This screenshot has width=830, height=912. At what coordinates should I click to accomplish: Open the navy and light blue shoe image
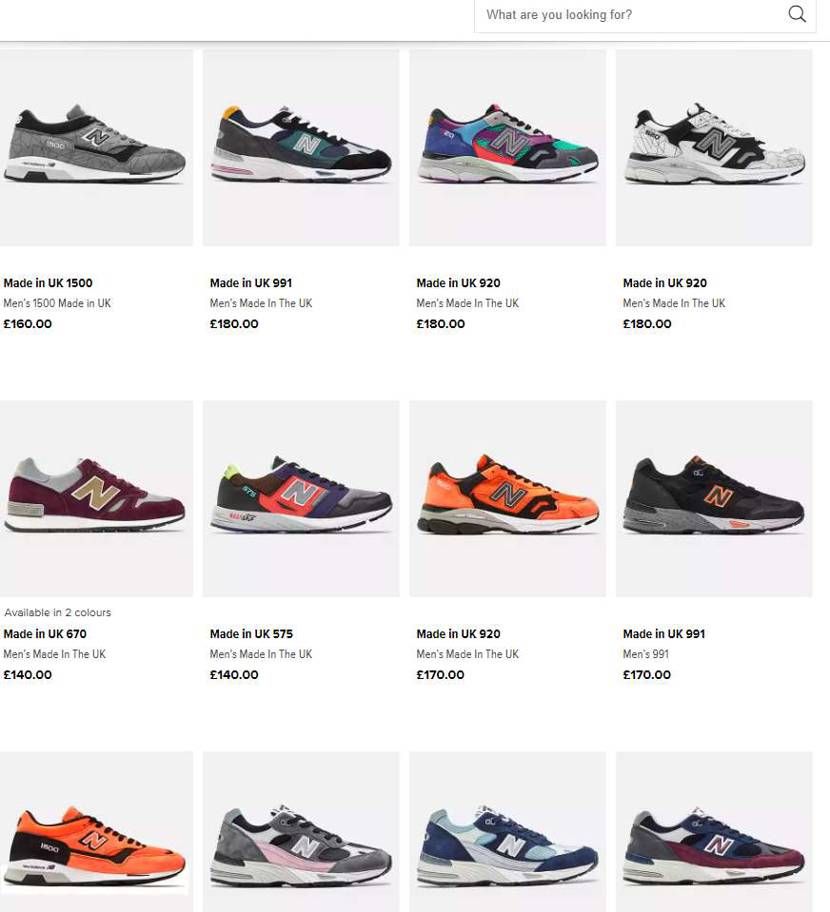507,832
